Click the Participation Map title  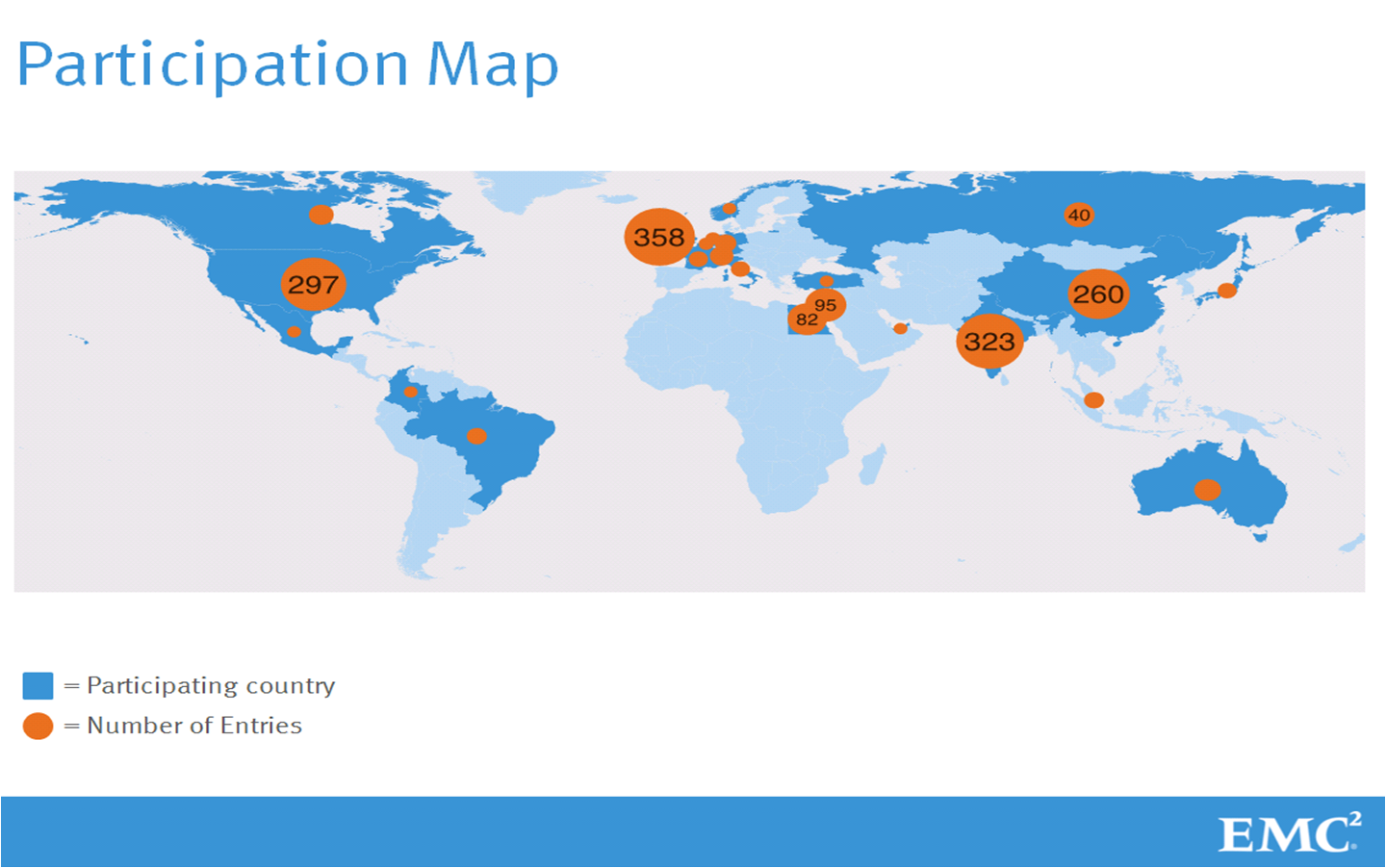tap(288, 65)
